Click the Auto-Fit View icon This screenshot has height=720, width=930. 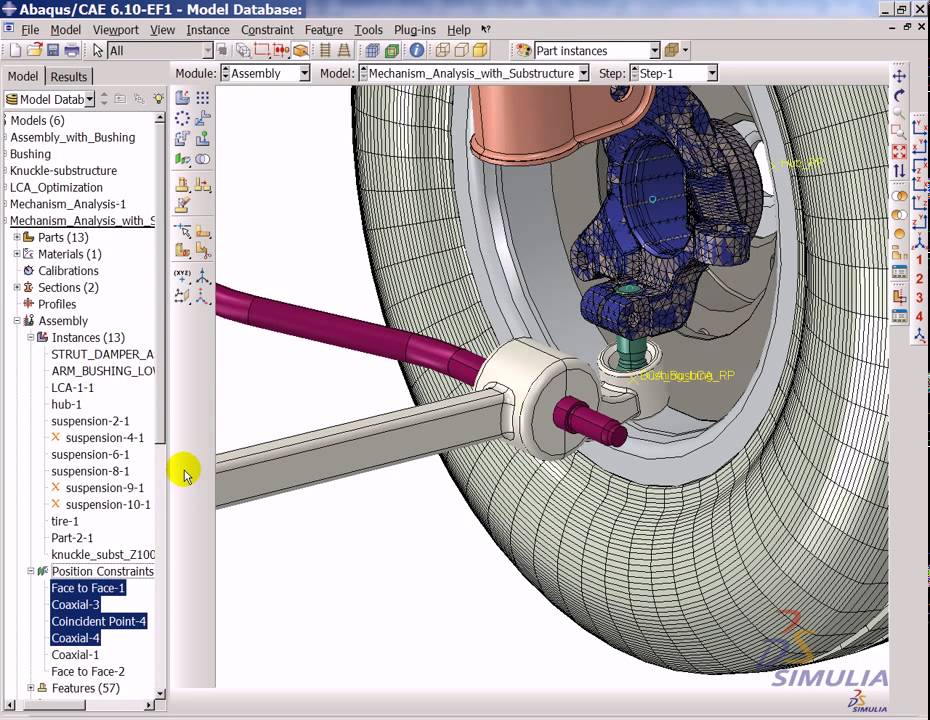point(899,152)
